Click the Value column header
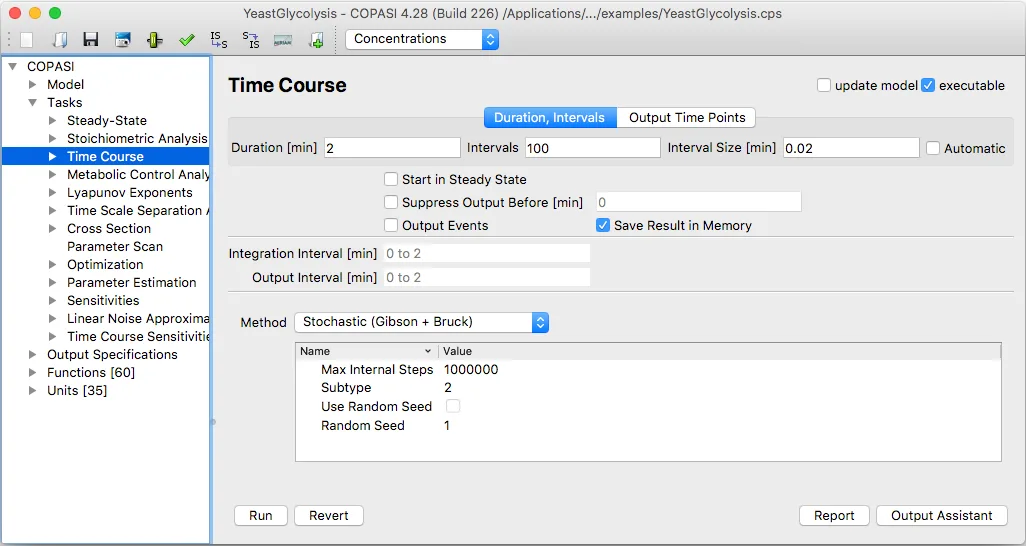 (720, 352)
